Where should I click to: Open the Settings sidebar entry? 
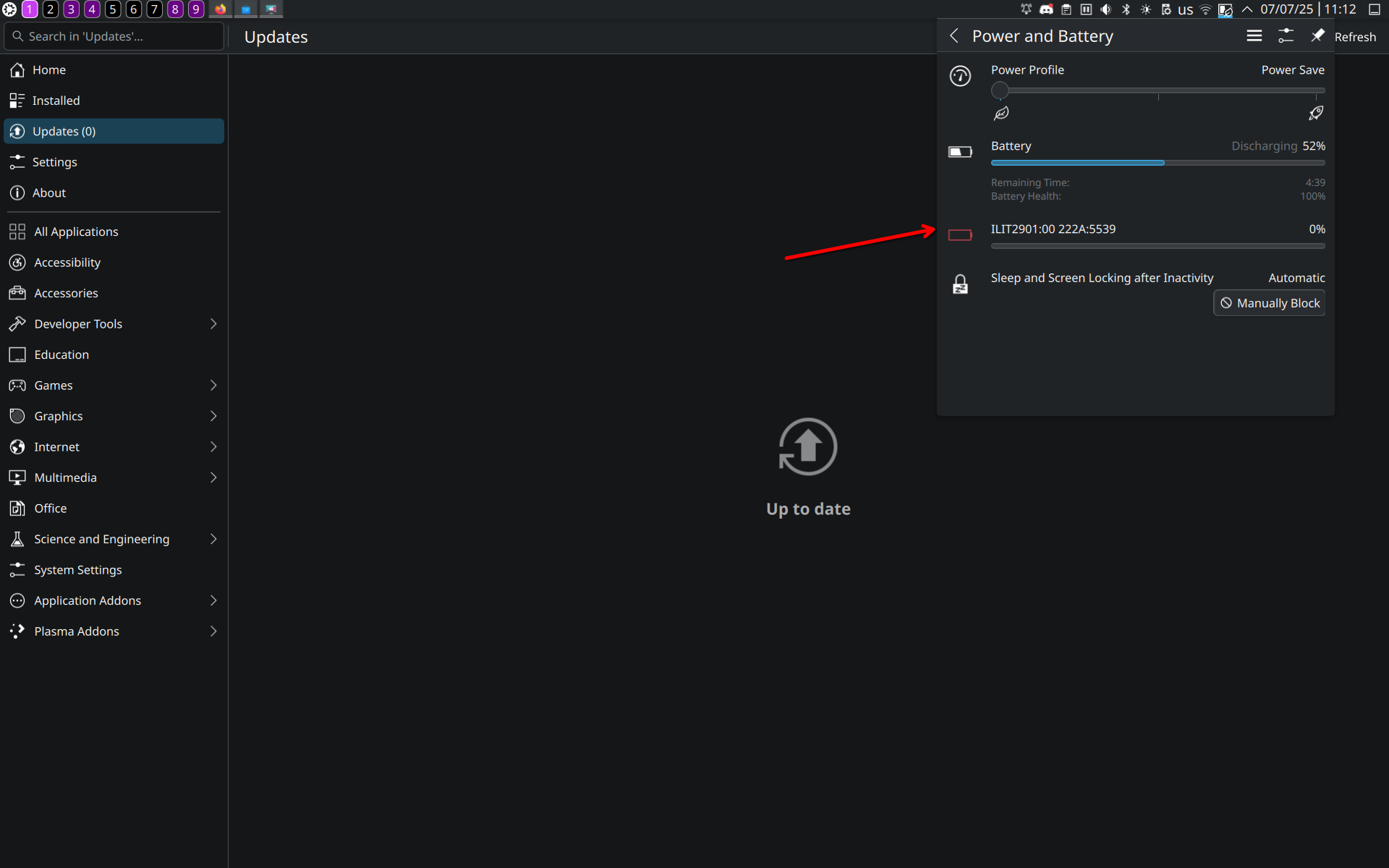tap(55, 162)
